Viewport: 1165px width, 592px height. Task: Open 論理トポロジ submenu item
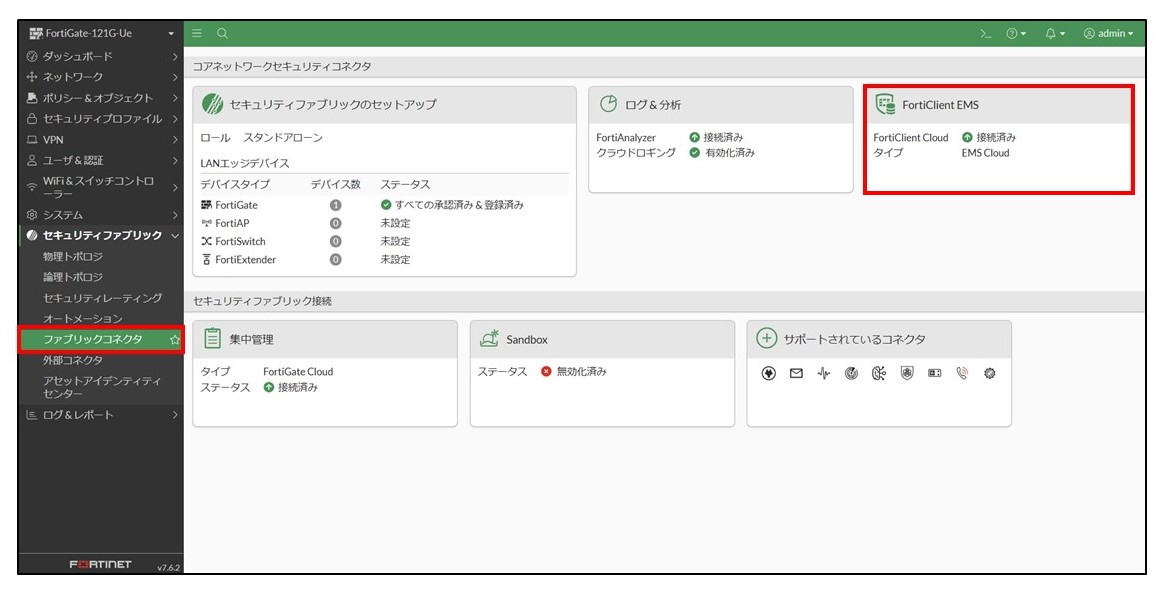(73, 277)
